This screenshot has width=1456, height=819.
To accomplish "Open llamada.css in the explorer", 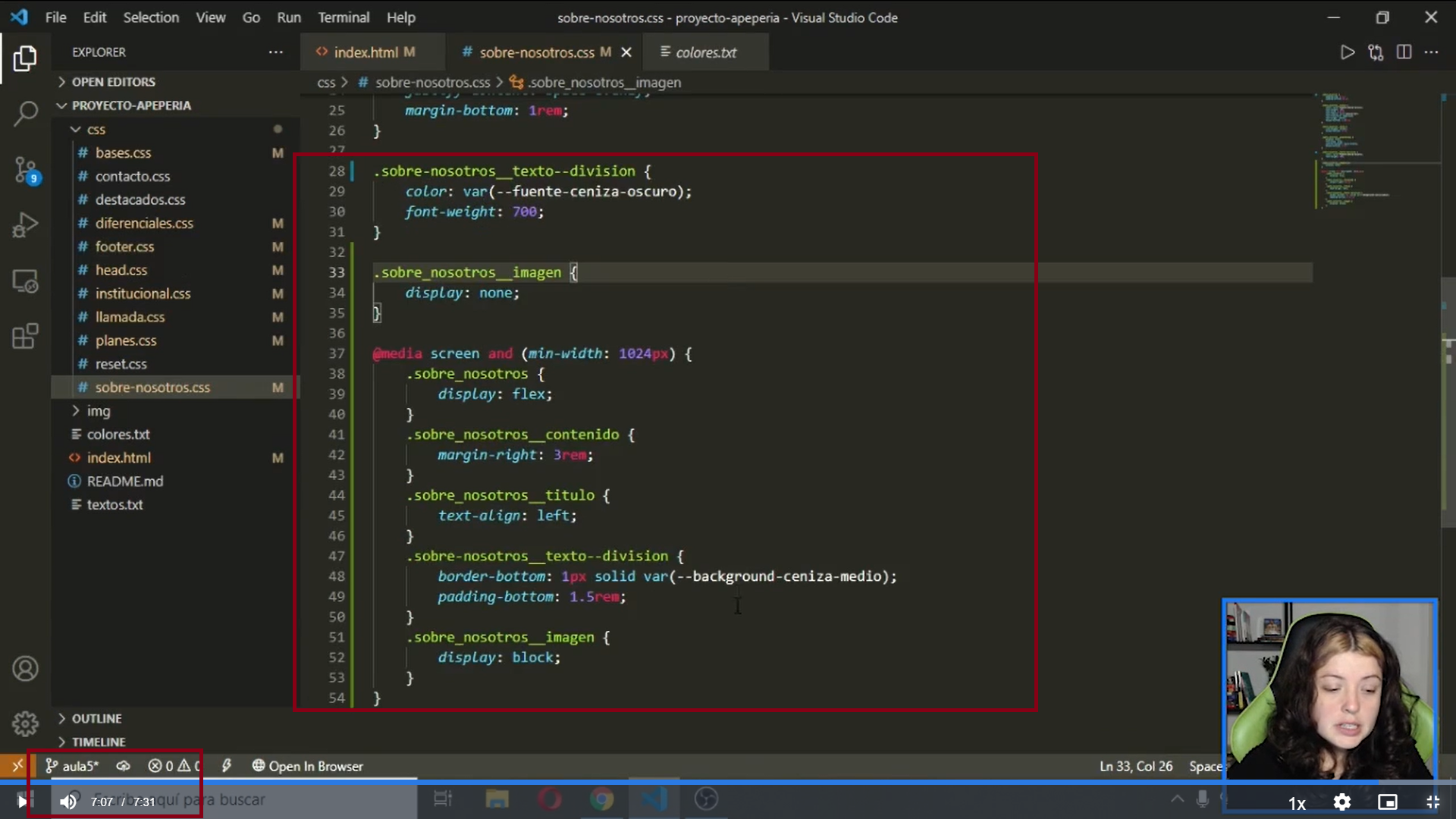I will (x=130, y=318).
